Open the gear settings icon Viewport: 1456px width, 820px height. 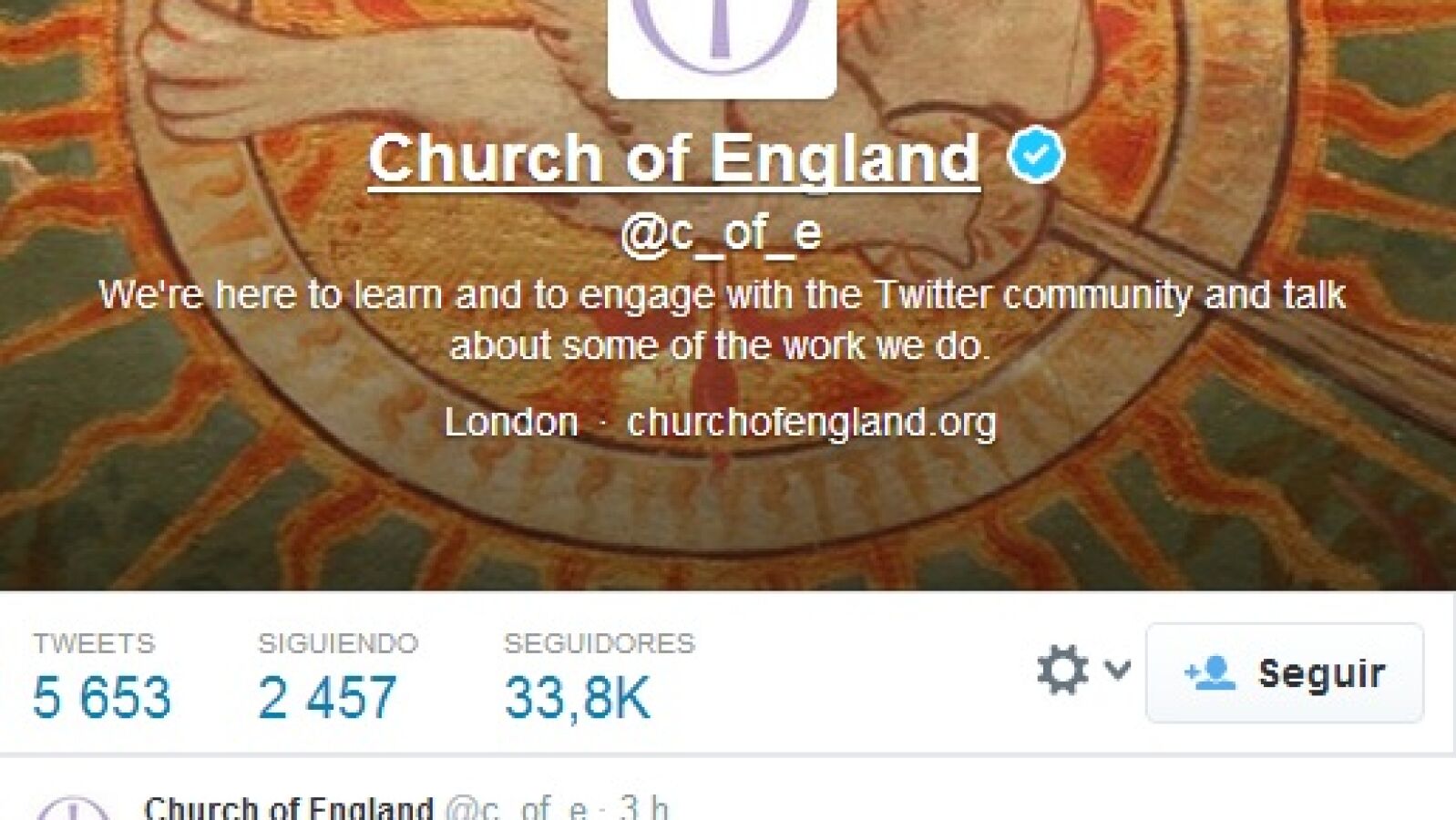tap(1062, 671)
